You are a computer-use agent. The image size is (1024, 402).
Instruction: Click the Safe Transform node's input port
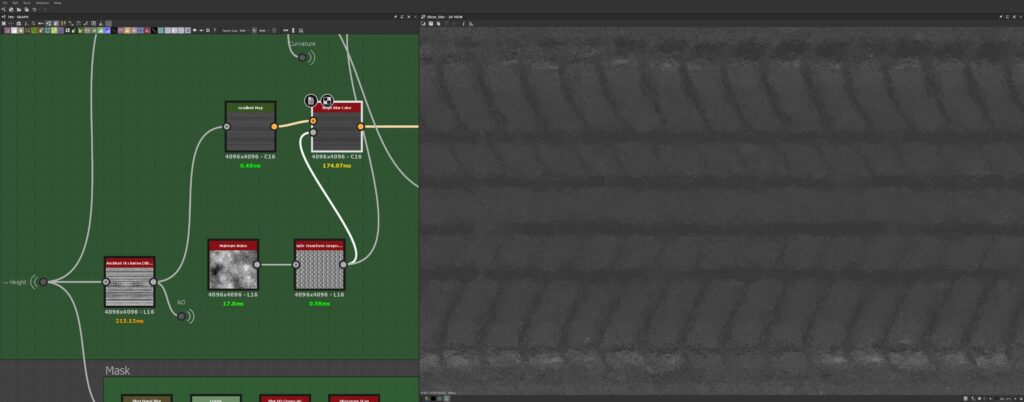pos(296,264)
